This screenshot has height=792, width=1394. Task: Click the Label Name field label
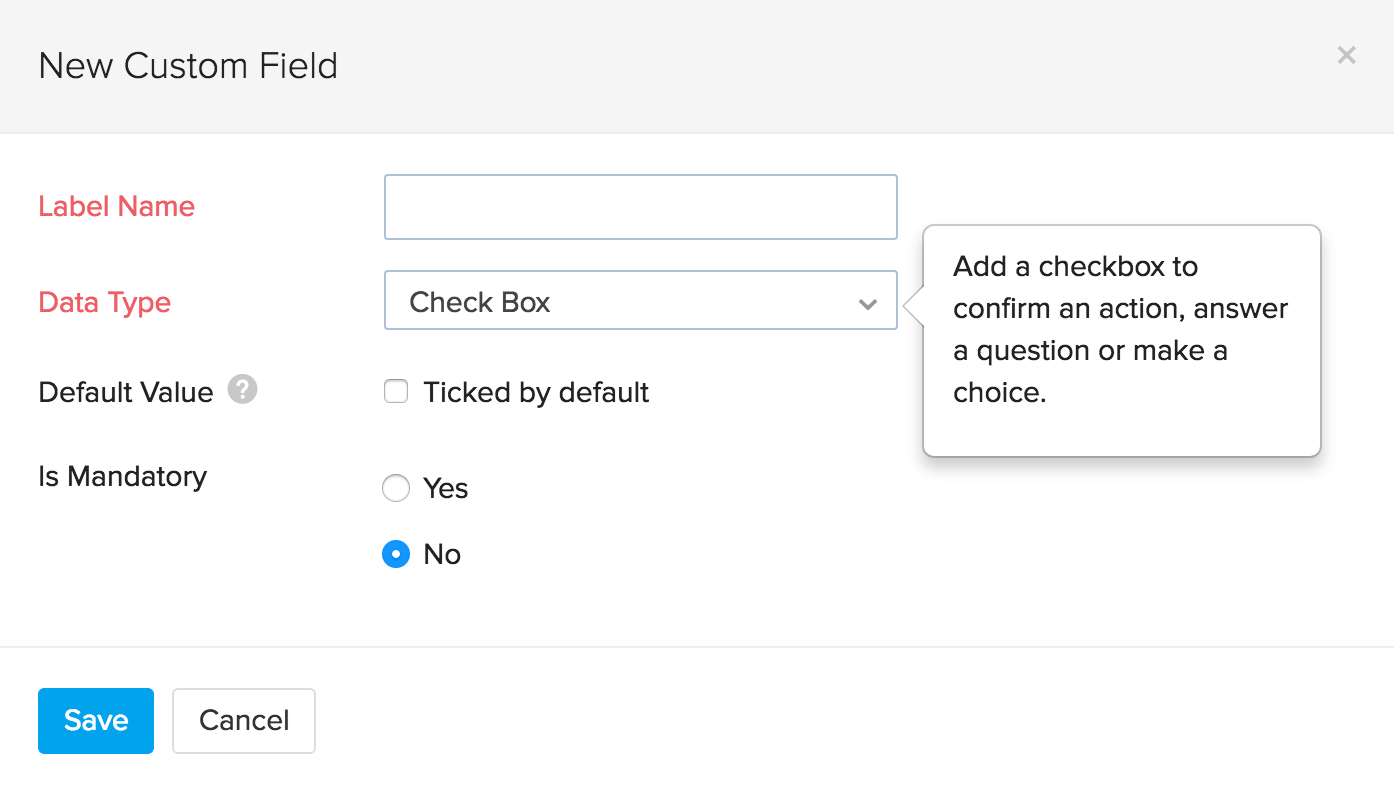(116, 206)
